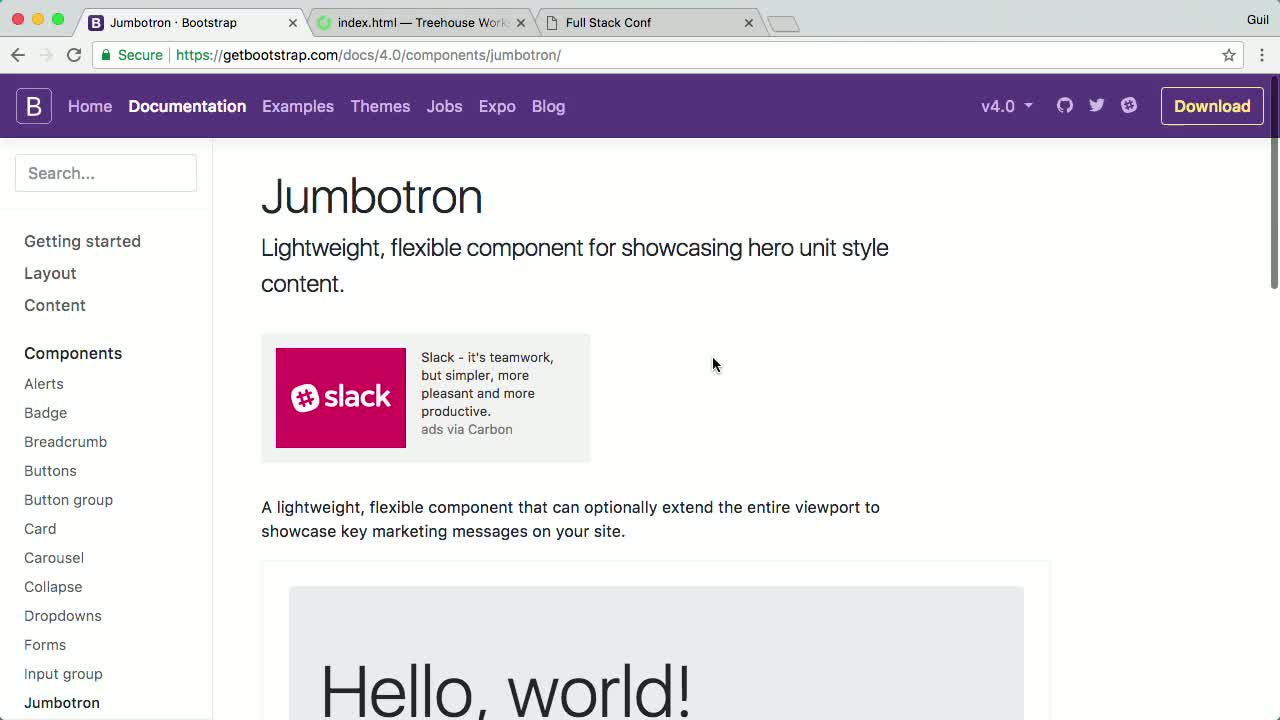Expand the v4.0 version dropdown
1280x720 pixels.
coord(1007,106)
